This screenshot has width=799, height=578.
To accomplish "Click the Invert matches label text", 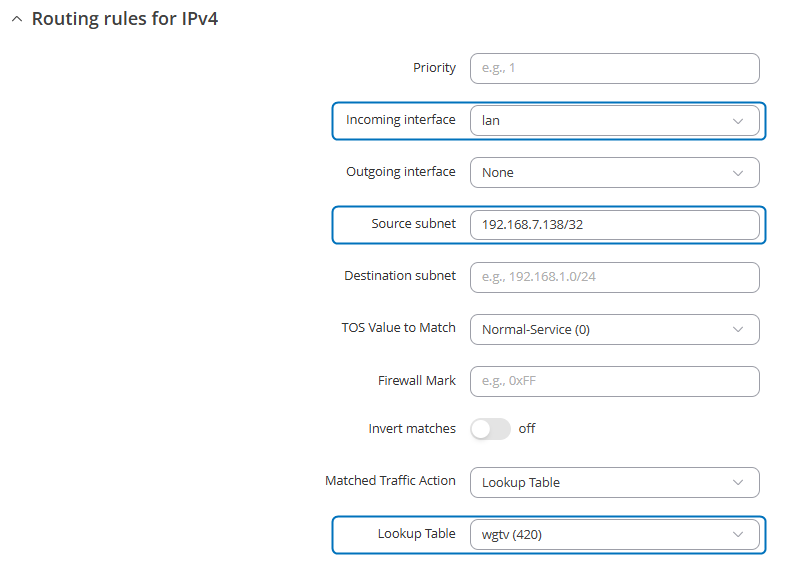I will [412, 429].
